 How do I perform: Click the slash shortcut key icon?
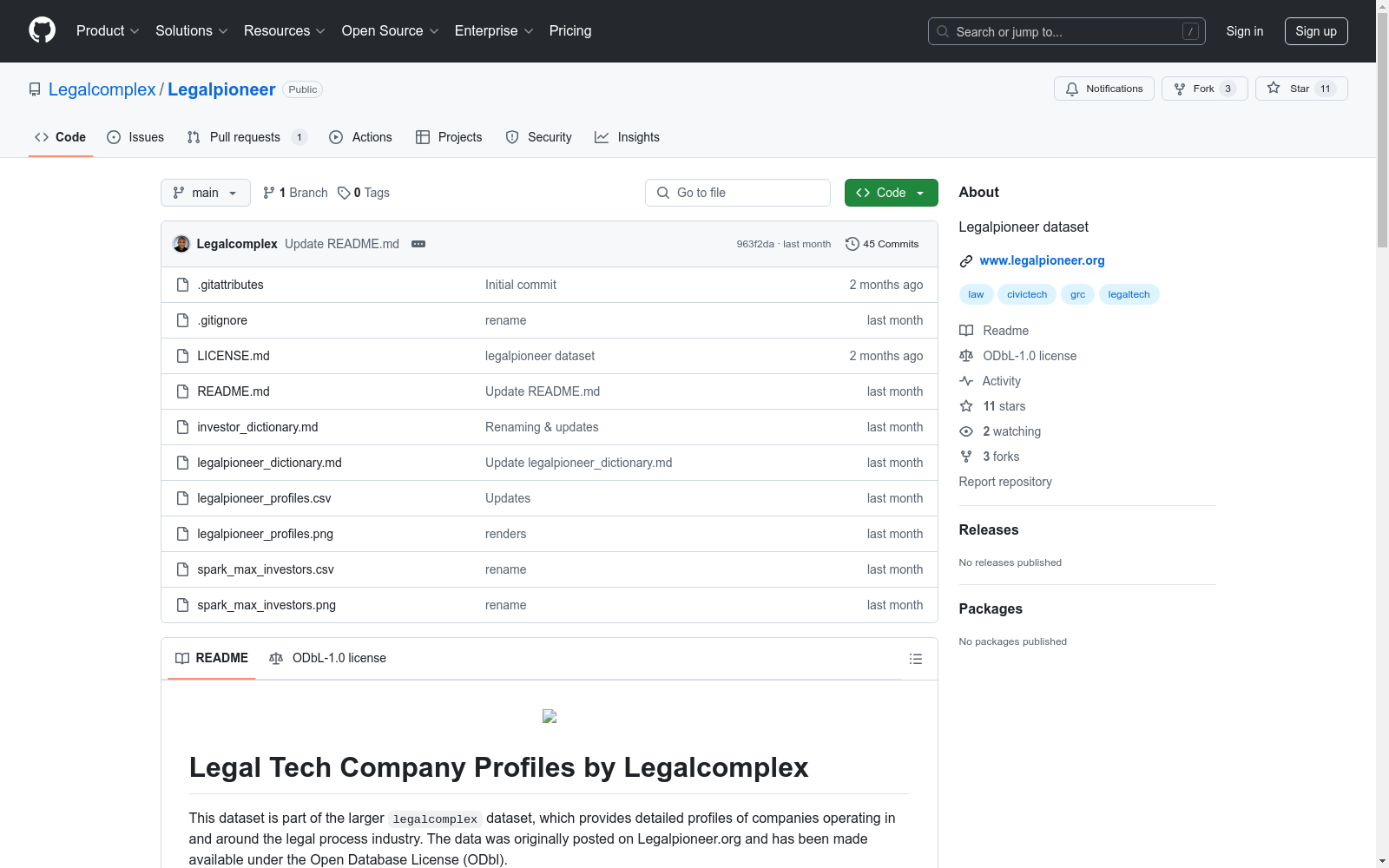(x=1190, y=31)
